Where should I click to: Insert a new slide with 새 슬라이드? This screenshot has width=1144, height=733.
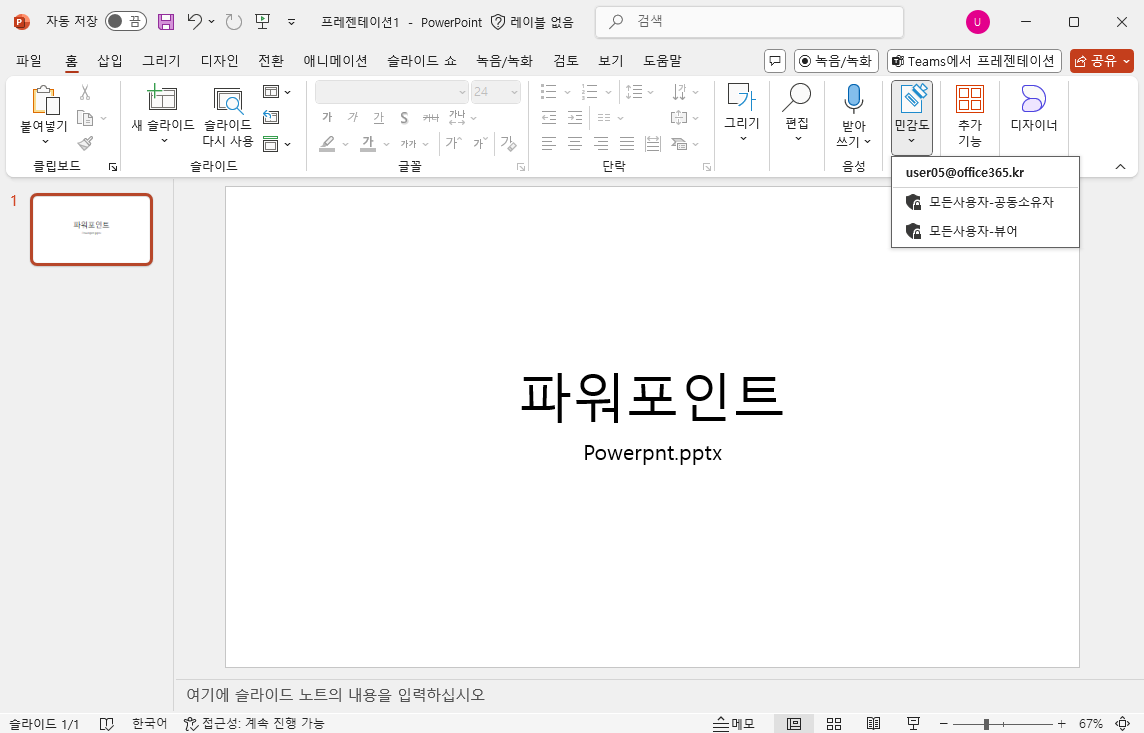pyautogui.click(x=163, y=110)
